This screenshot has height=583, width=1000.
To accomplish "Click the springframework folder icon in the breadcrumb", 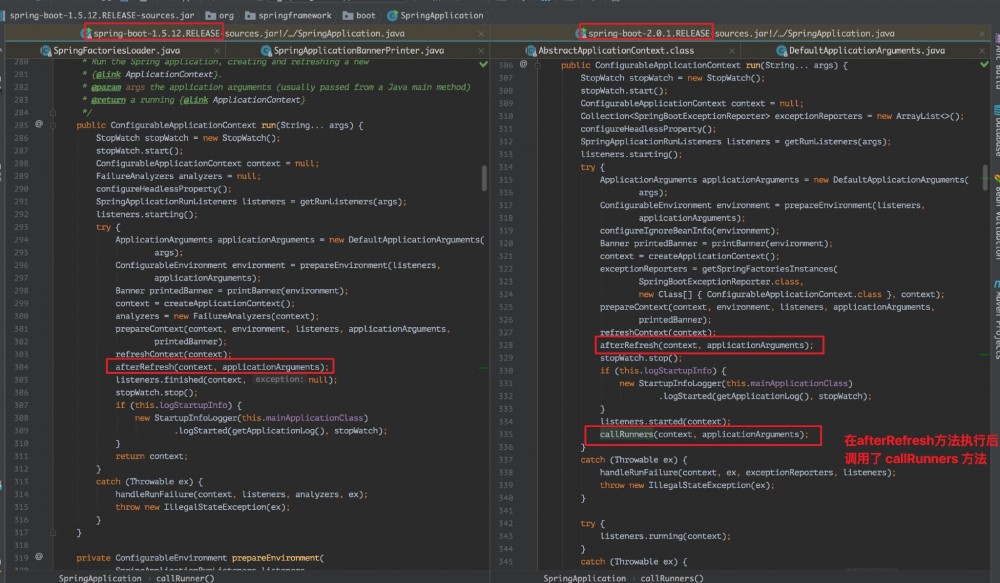I will tap(249, 15).
